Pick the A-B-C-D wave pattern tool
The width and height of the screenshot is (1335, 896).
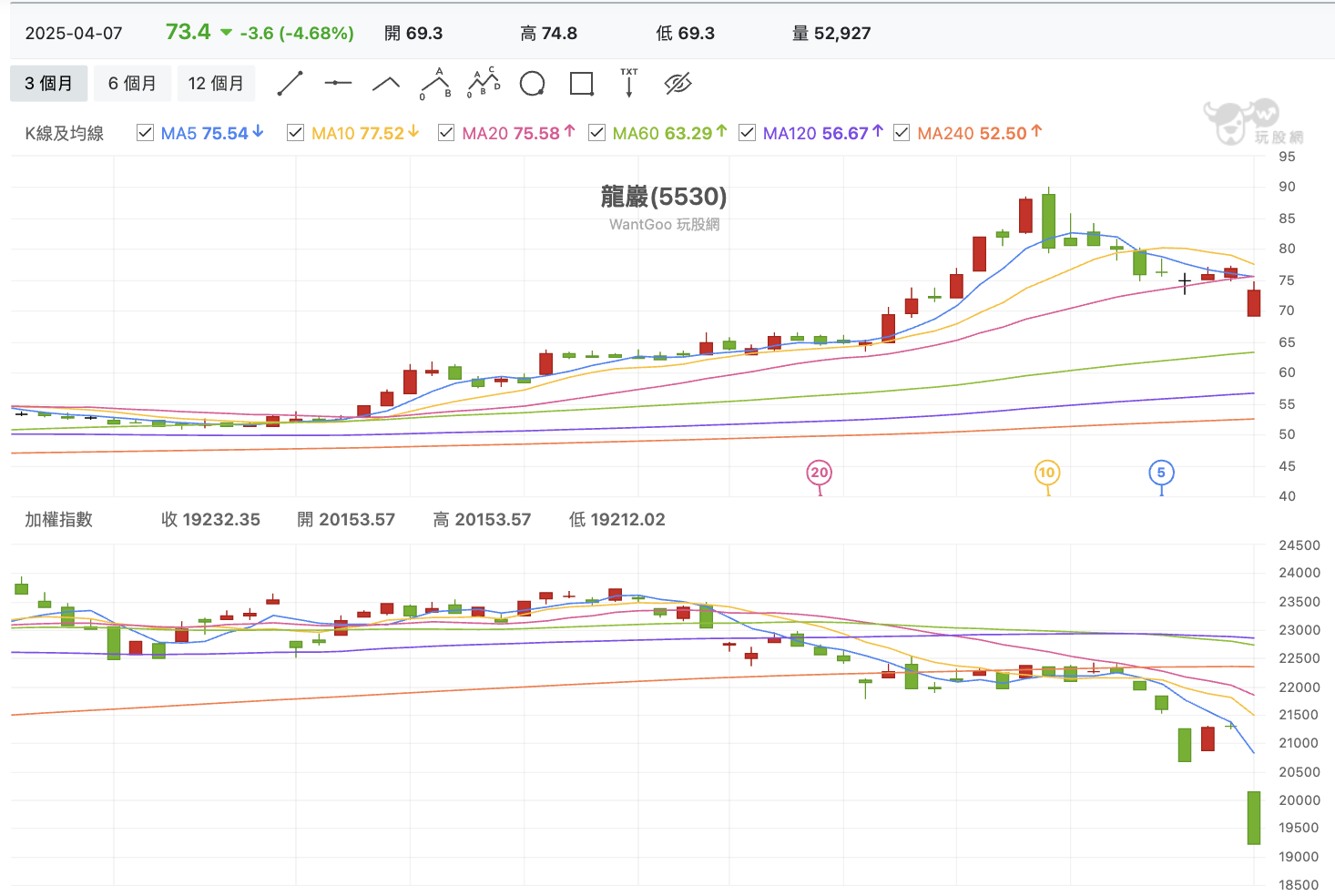[484, 84]
